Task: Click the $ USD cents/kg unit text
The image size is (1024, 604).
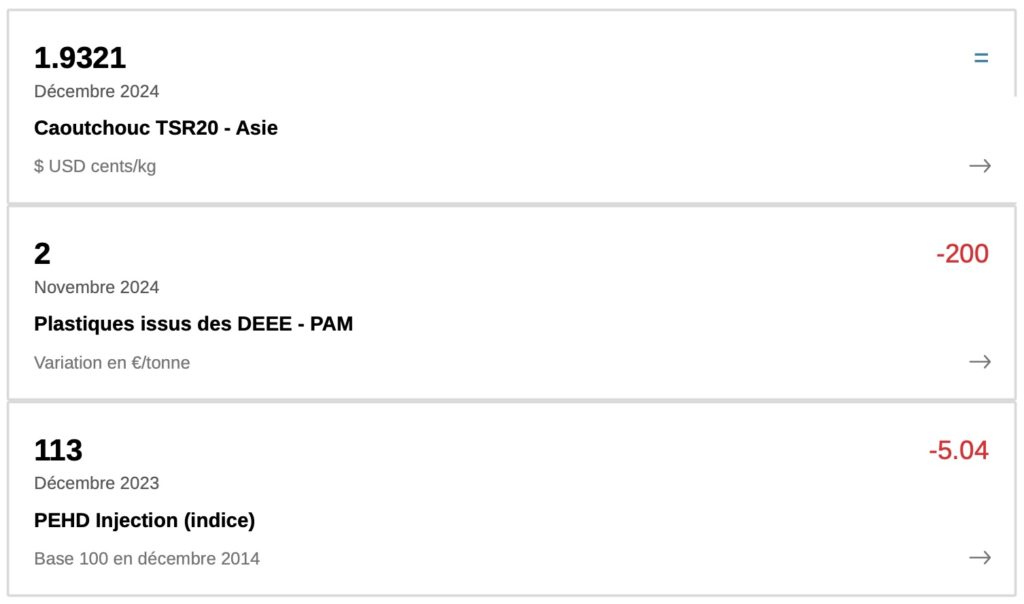Action: 95,166
